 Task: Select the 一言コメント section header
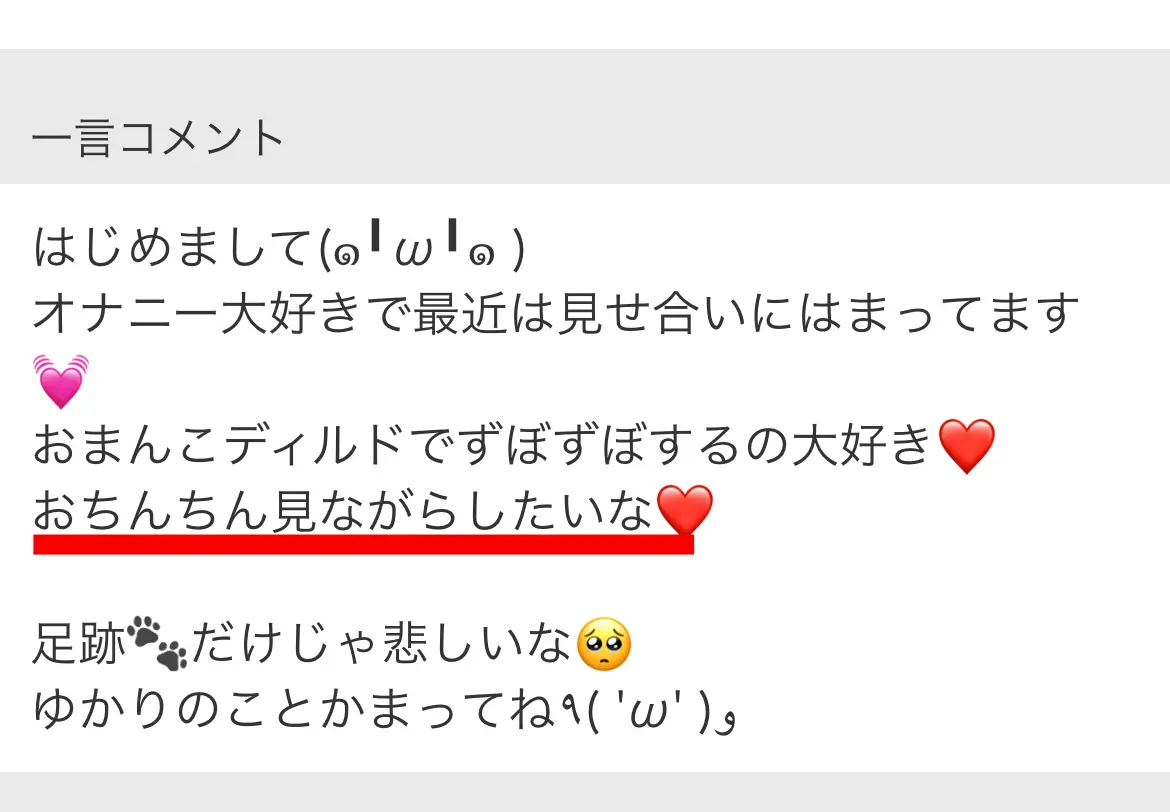coord(157,139)
